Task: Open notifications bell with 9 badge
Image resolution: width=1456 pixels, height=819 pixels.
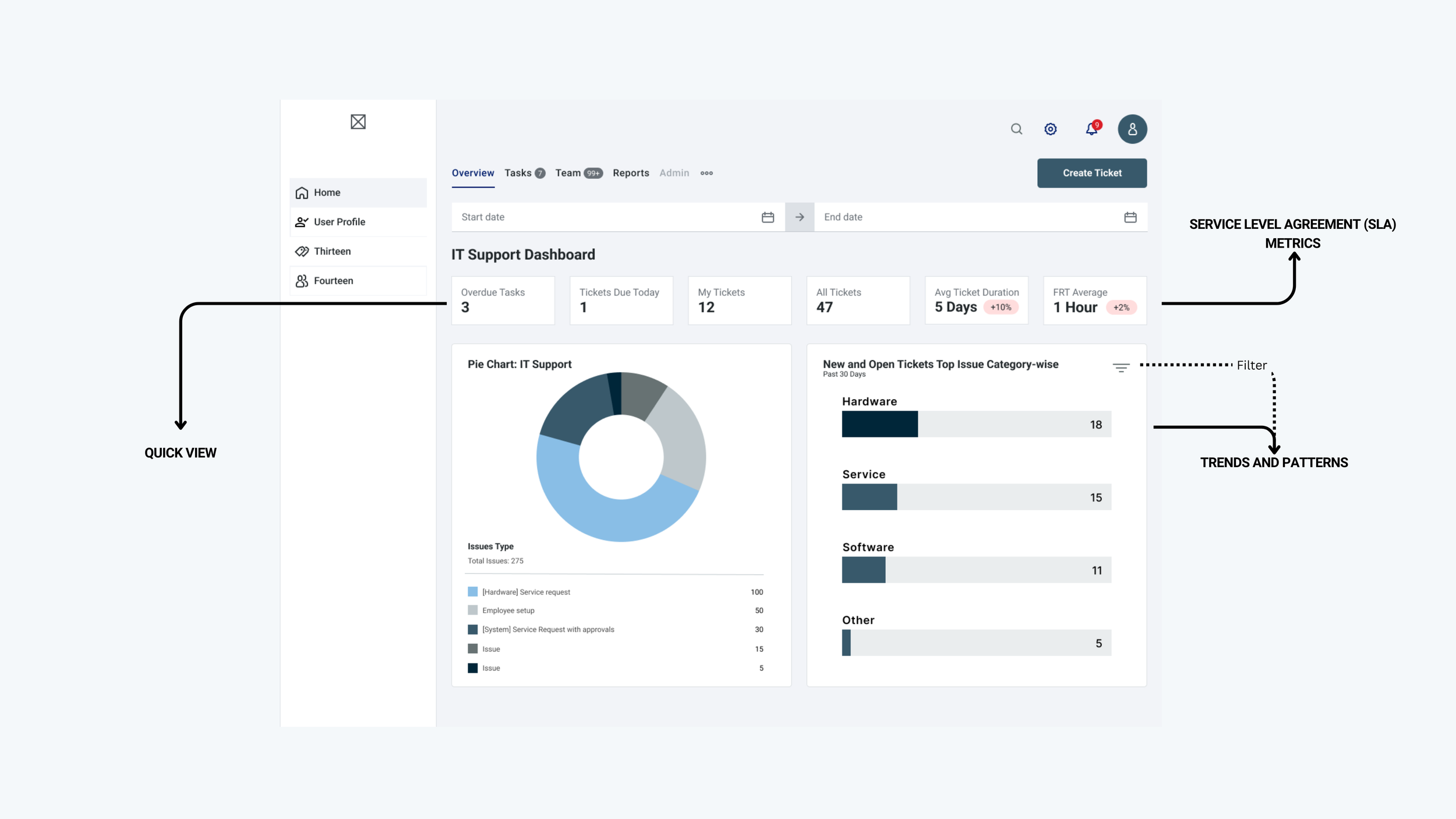Action: (x=1092, y=129)
